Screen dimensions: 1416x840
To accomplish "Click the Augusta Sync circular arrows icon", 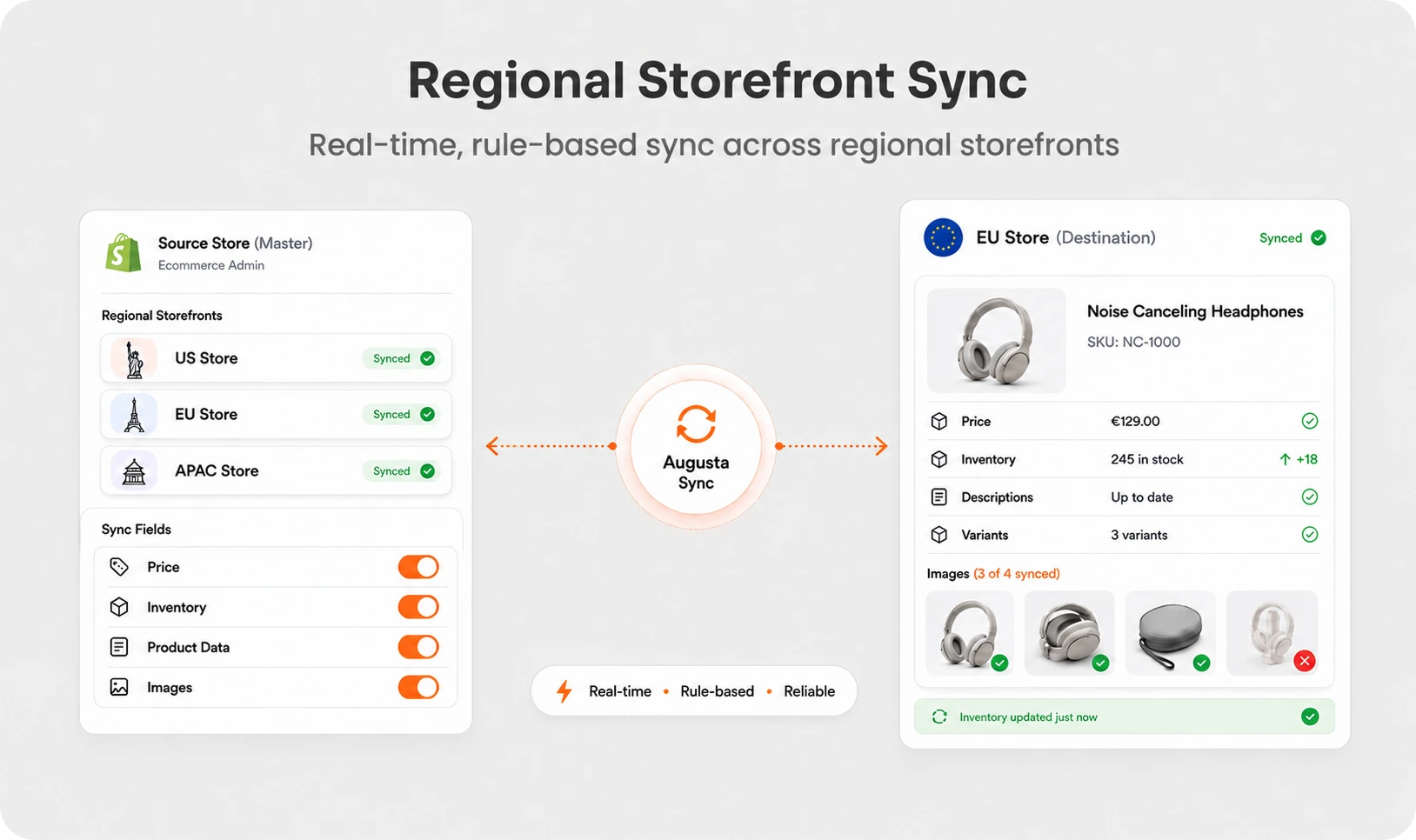I will (x=696, y=424).
